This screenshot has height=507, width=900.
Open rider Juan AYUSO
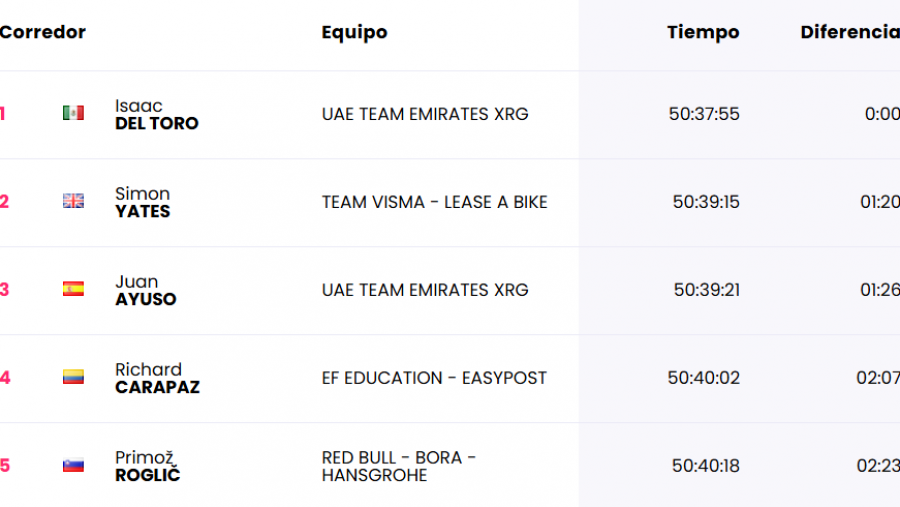146,290
